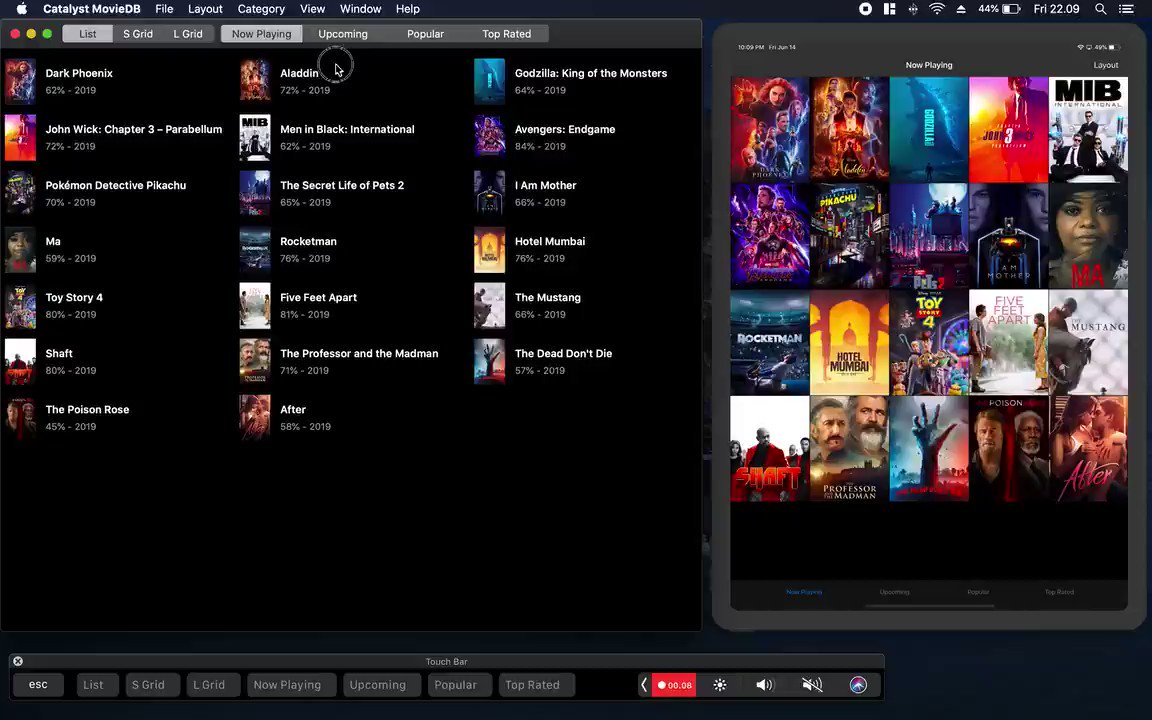Tap Top Rated tab in iPad tab bar
The image size is (1152, 720).
click(x=1059, y=592)
